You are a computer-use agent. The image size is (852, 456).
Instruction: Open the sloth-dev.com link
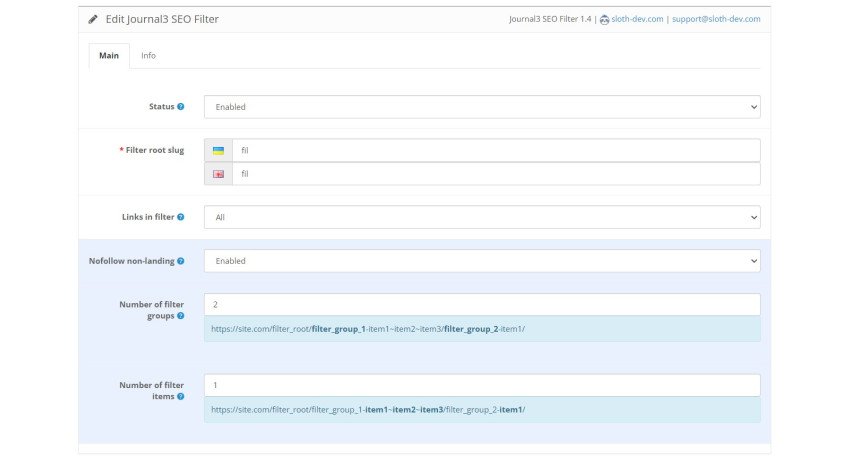point(637,19)
